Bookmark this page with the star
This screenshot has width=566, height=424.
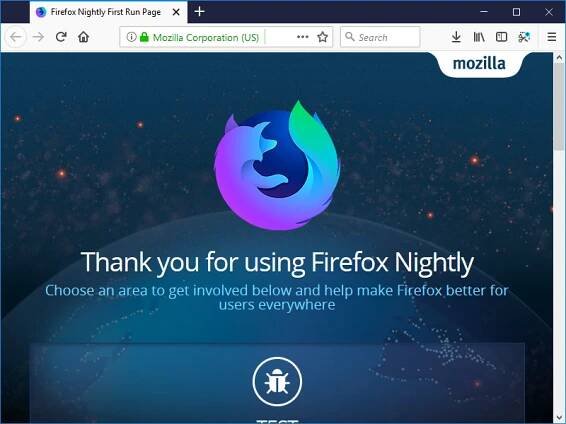[x=322, y=37]
